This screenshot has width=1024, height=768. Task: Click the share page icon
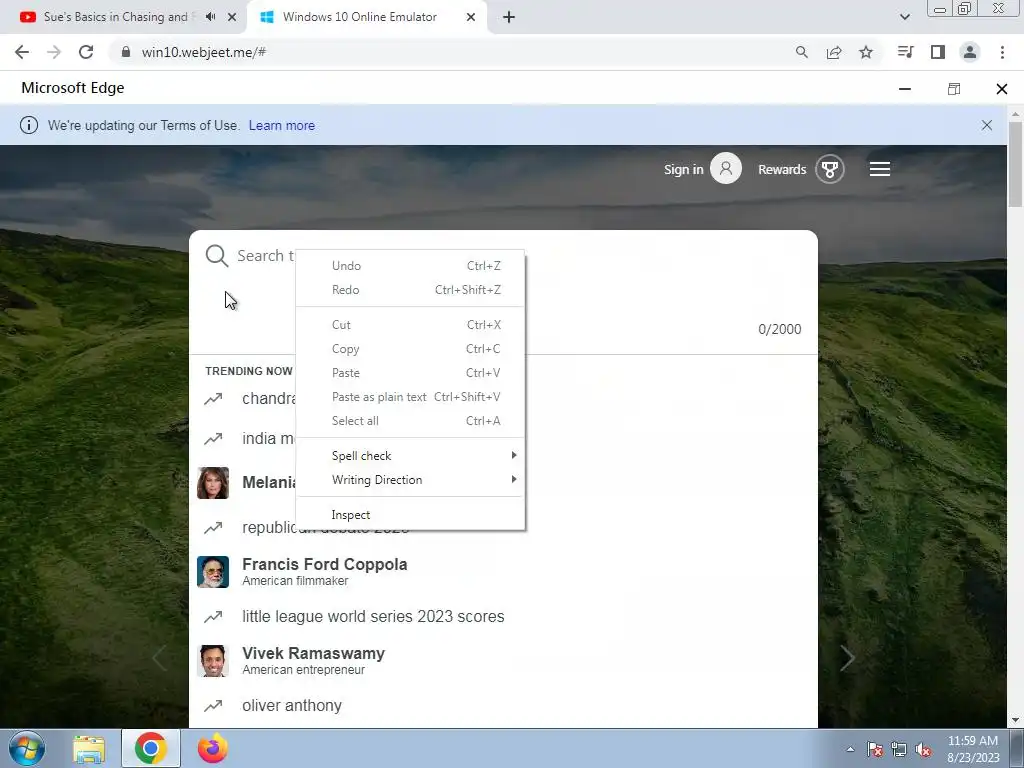[834, 52]
